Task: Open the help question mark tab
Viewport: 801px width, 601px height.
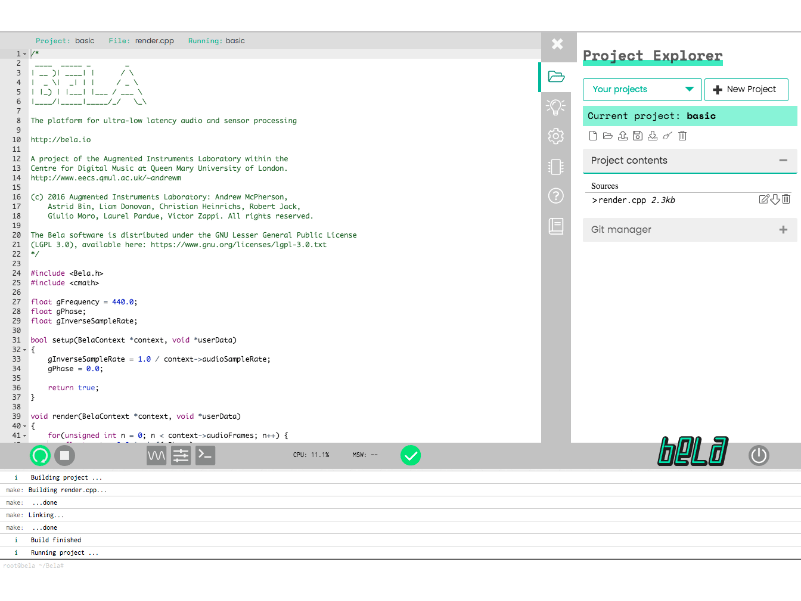Action: pos(556,196)
